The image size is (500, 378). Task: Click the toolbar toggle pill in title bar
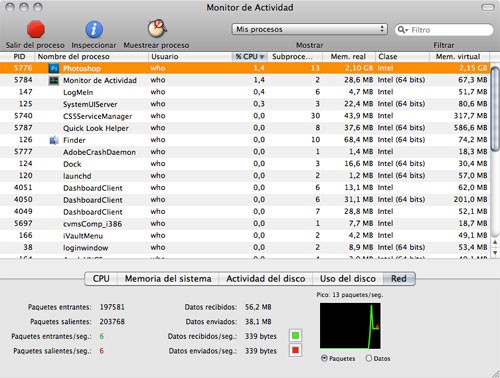click(x=488, y=7)
